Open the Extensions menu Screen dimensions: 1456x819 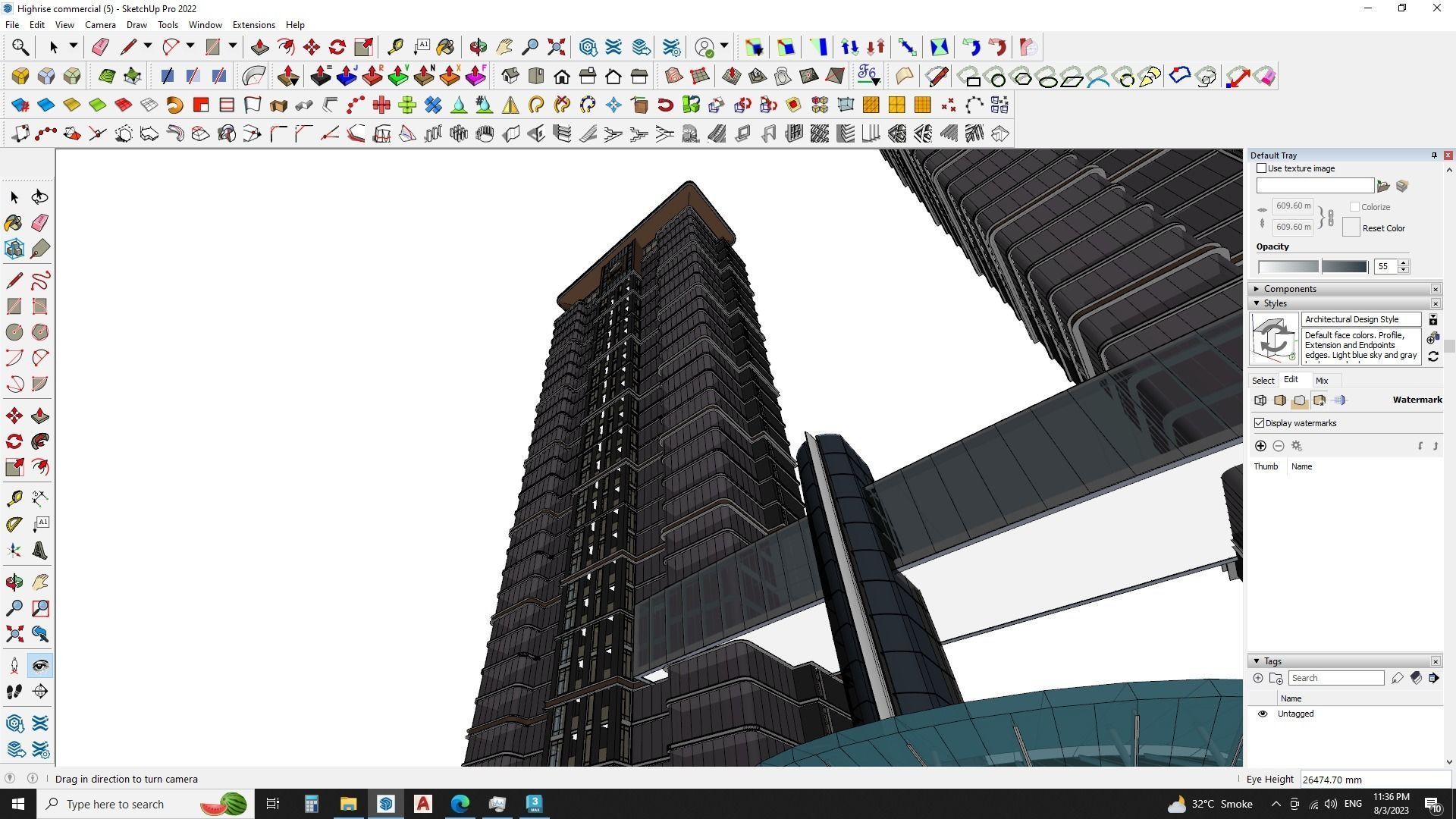(x=253, y=25)
